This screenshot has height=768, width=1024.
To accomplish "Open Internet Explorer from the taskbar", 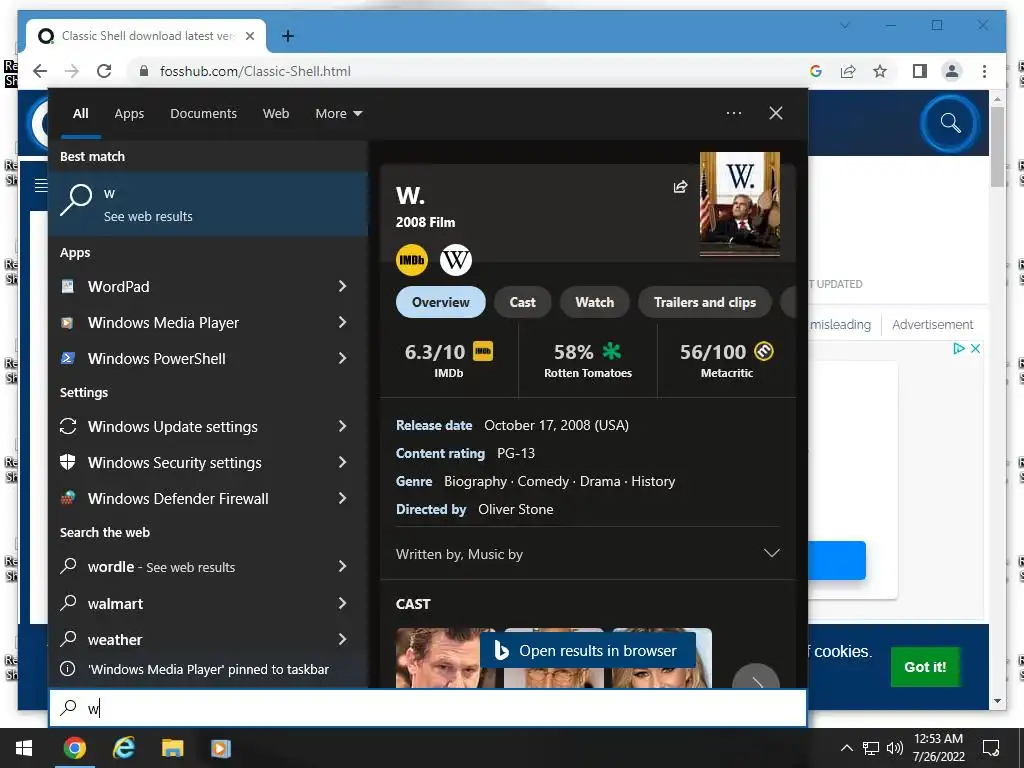I will coord(123,748).
